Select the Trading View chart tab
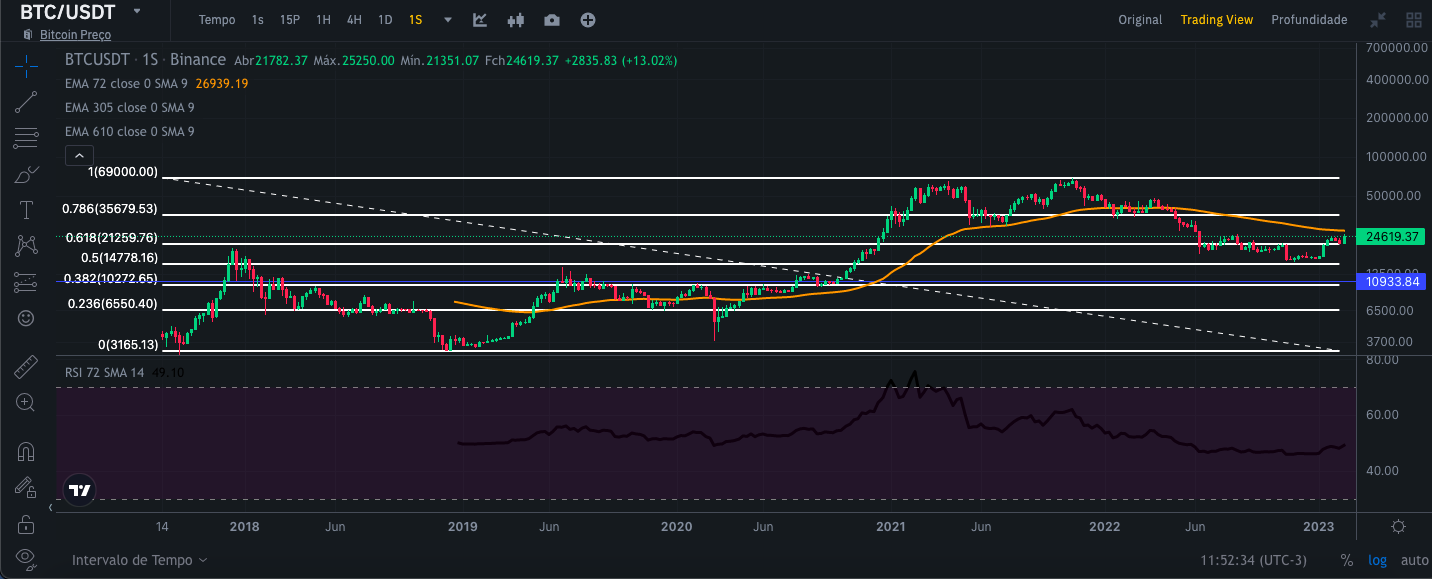 1217,20
